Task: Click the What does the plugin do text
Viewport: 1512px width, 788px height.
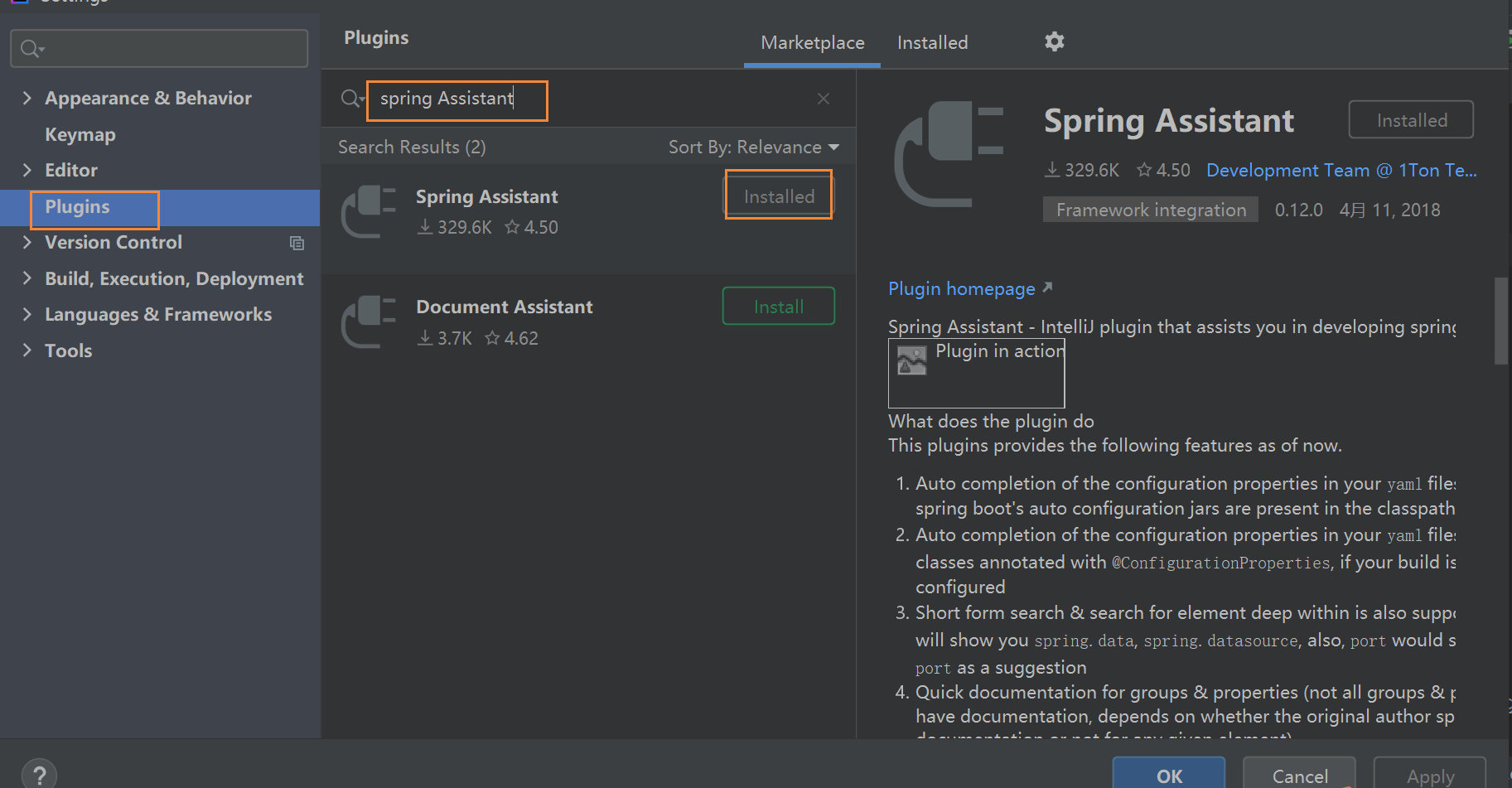Action: coord(991,421)
